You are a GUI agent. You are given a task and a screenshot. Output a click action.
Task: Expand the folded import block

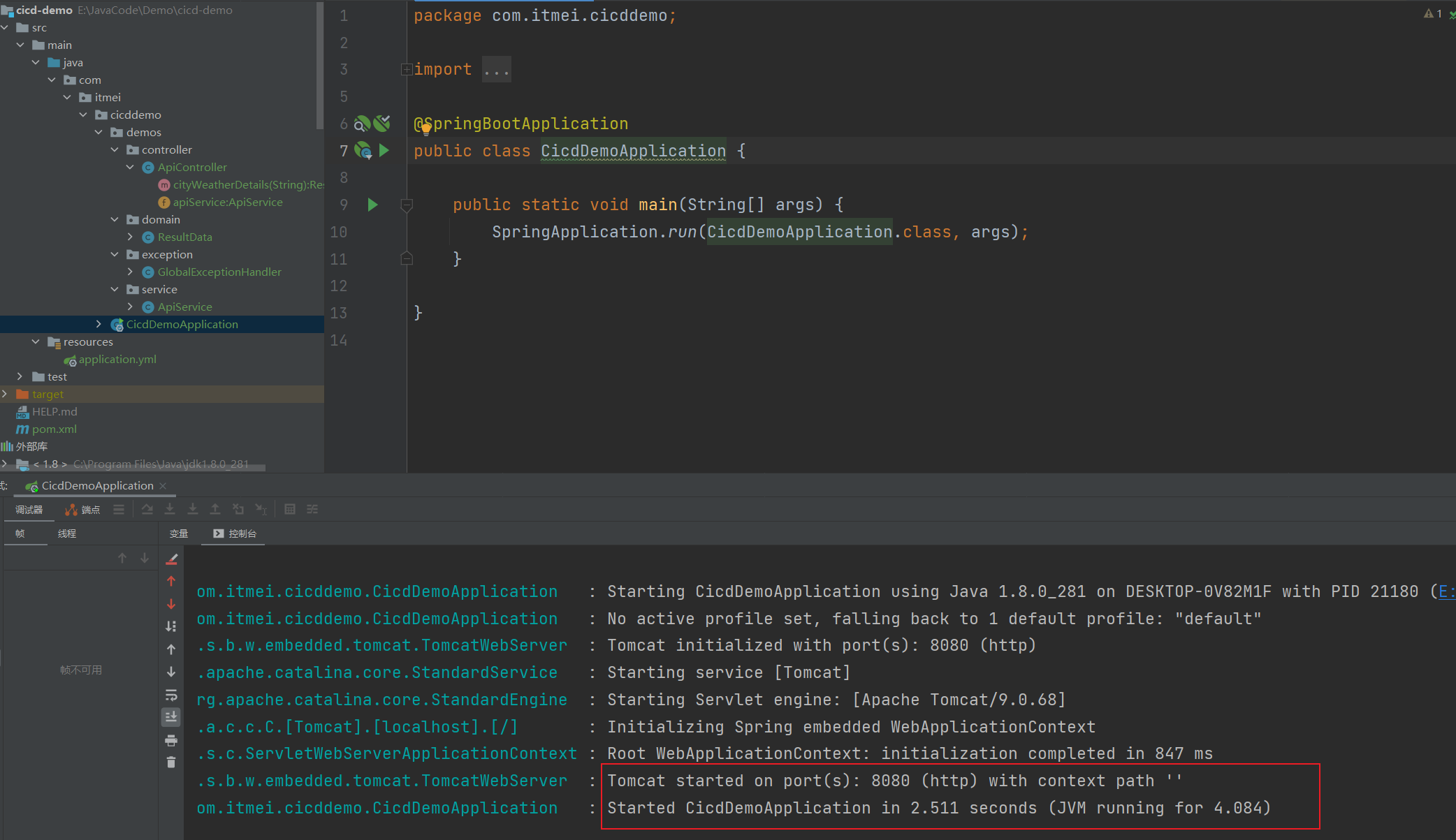406,69
